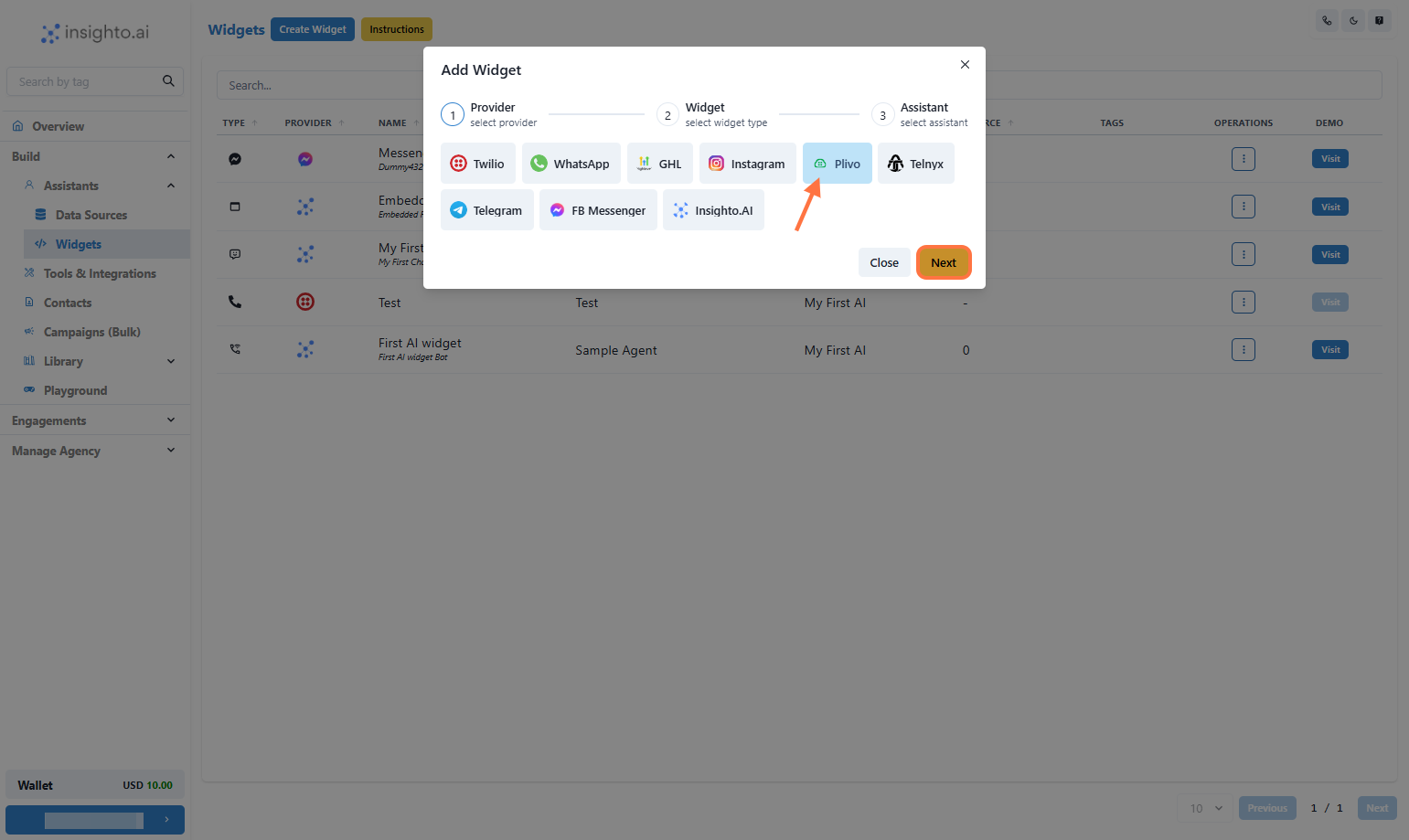Screen dimensions: 1409x840
Task: Click the pagination Next button at bottom
Action: coord(1377,808)
